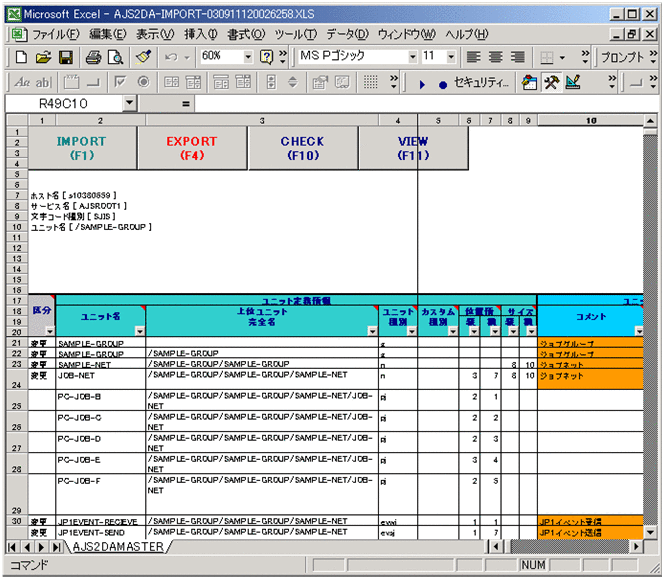Click the Print icon

94,57
